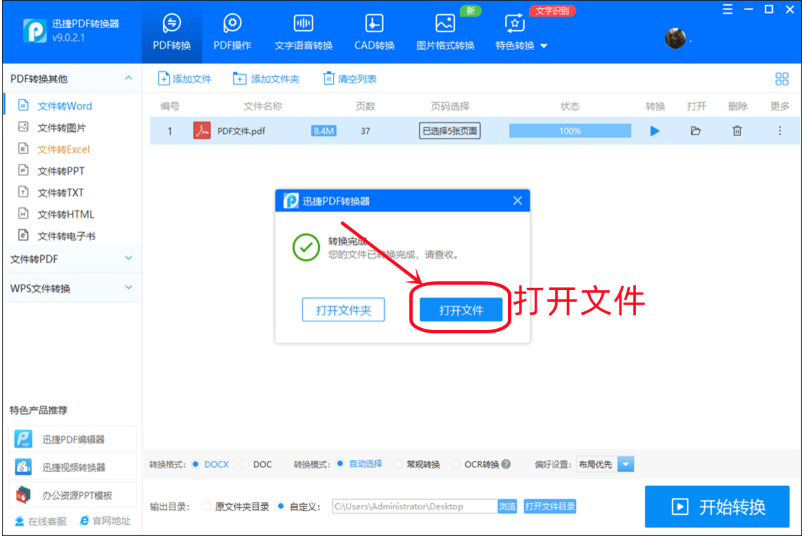This screenshot has height=539, width=805.
Task: Click the folder icon in the 打开 column
Action: [696, 131]
